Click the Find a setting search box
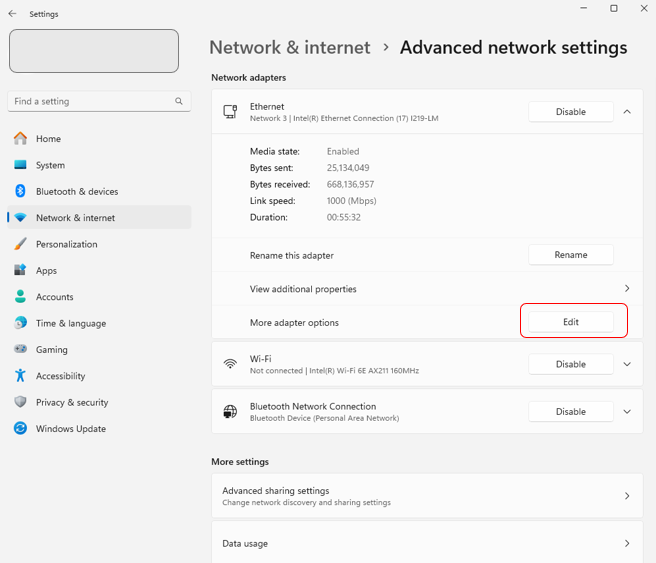 tap(92, 101)
